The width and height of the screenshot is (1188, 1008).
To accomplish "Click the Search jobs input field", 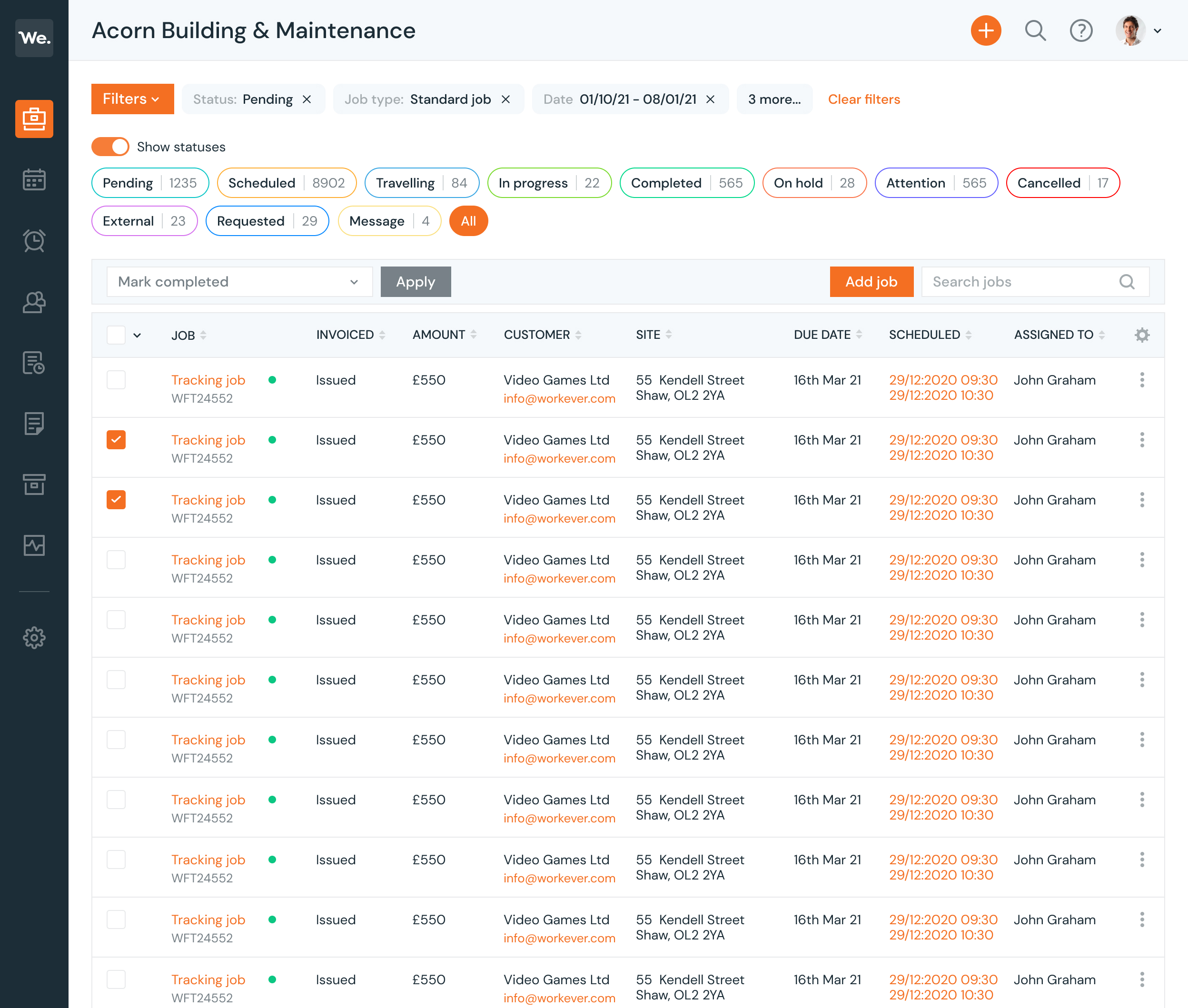I will pyautogui.click(x=1035, y=281).
